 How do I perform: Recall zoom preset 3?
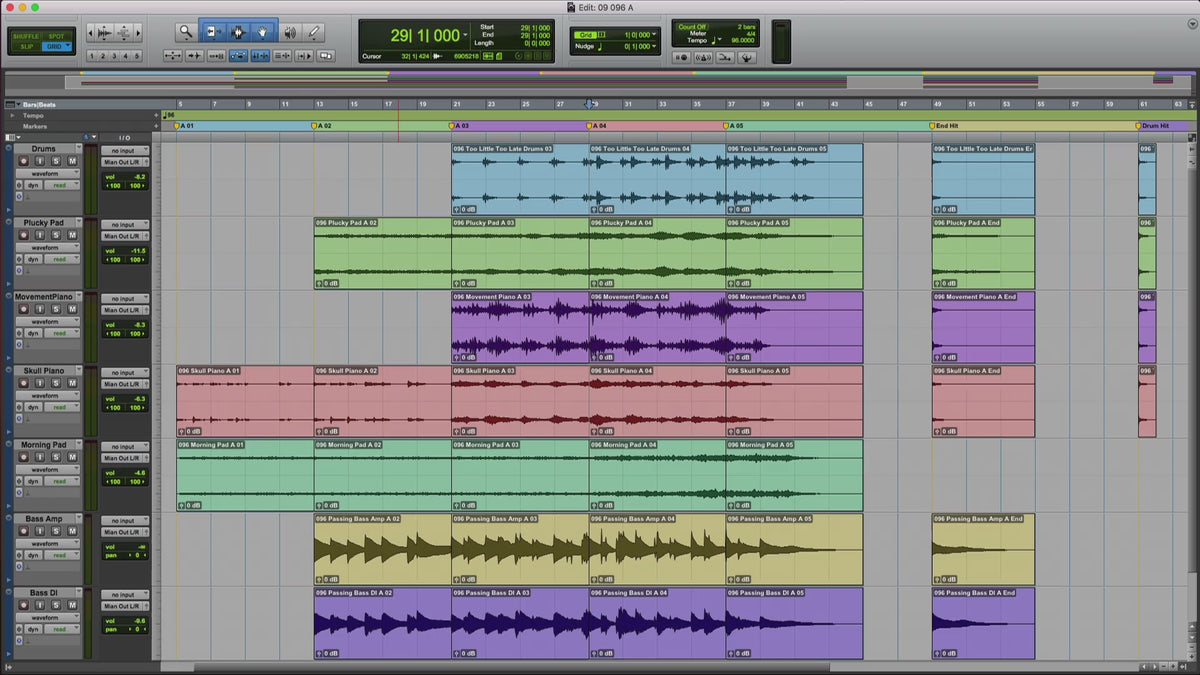pos(113,56)
